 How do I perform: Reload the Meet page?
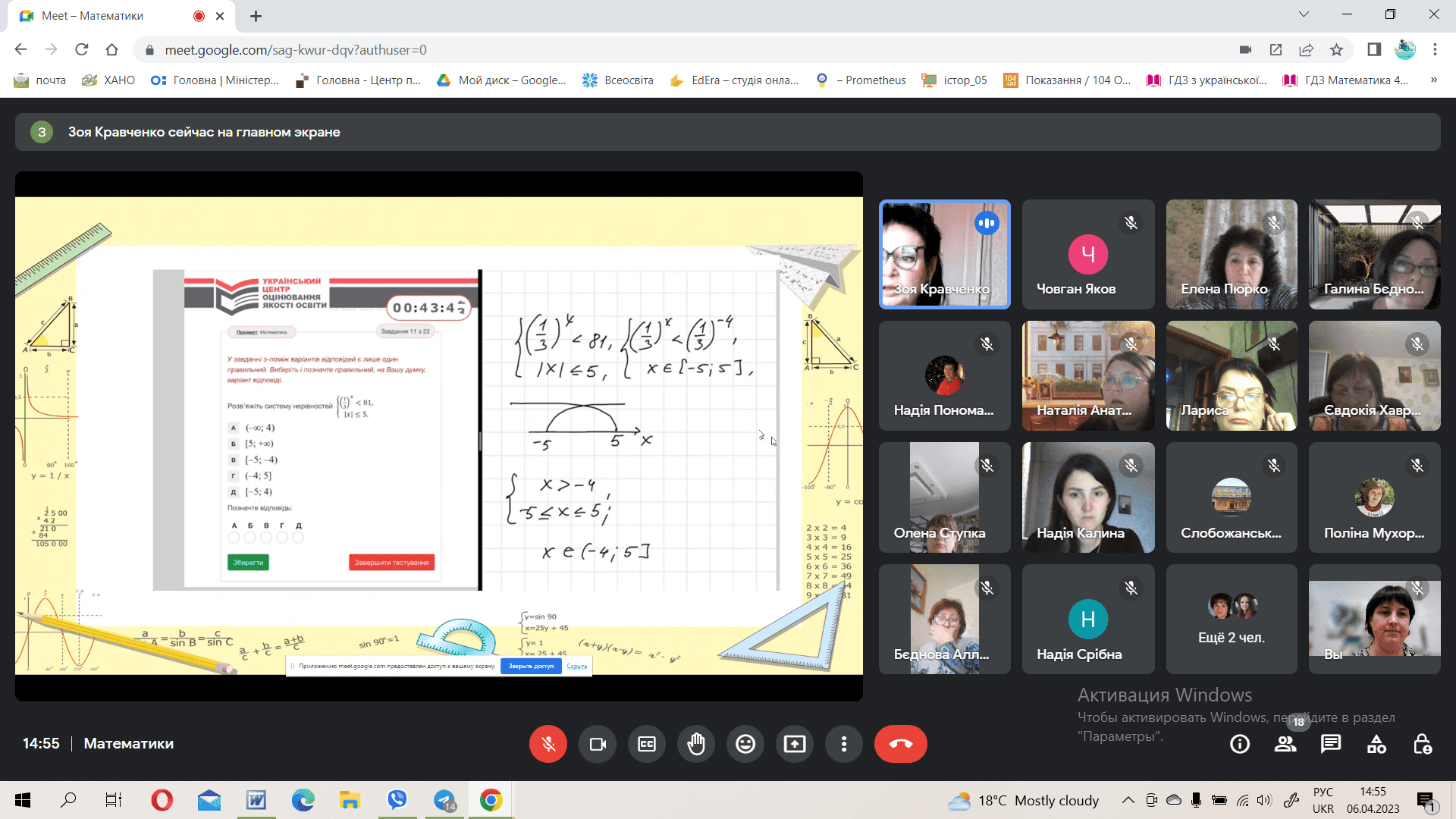tap(81, 49)
